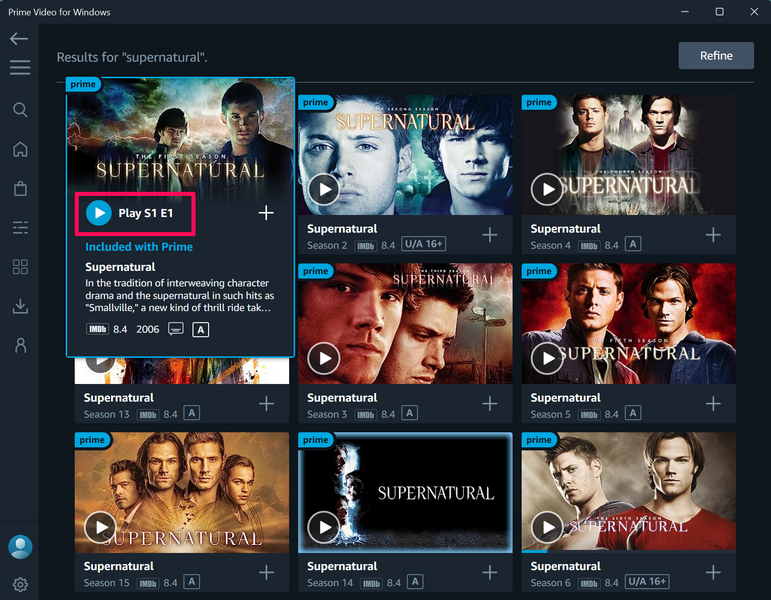Add Season 15 to watchlist
This screenshot has height=600, width=771.
[266, 572]
